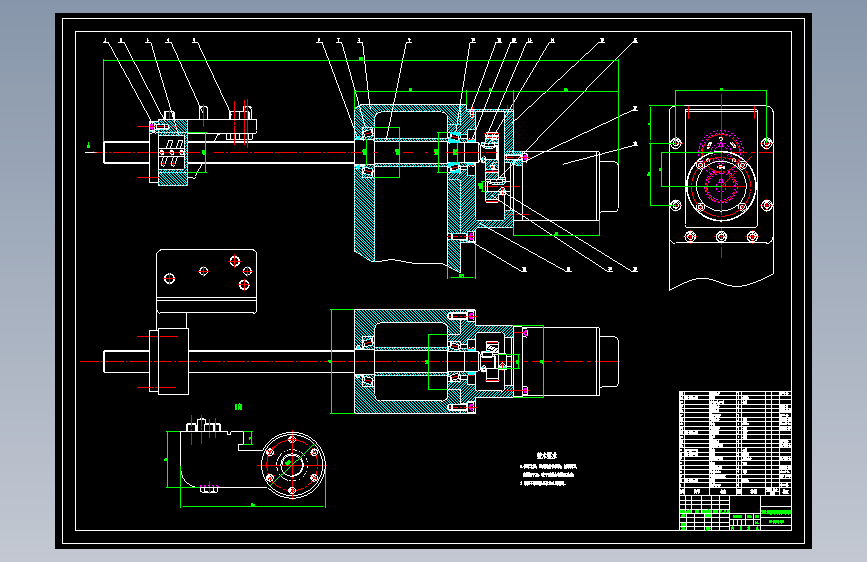This screenshot has width=867, height=562.
Task: Select the circular flange in bottom-left view
Action: coord(293,465)
